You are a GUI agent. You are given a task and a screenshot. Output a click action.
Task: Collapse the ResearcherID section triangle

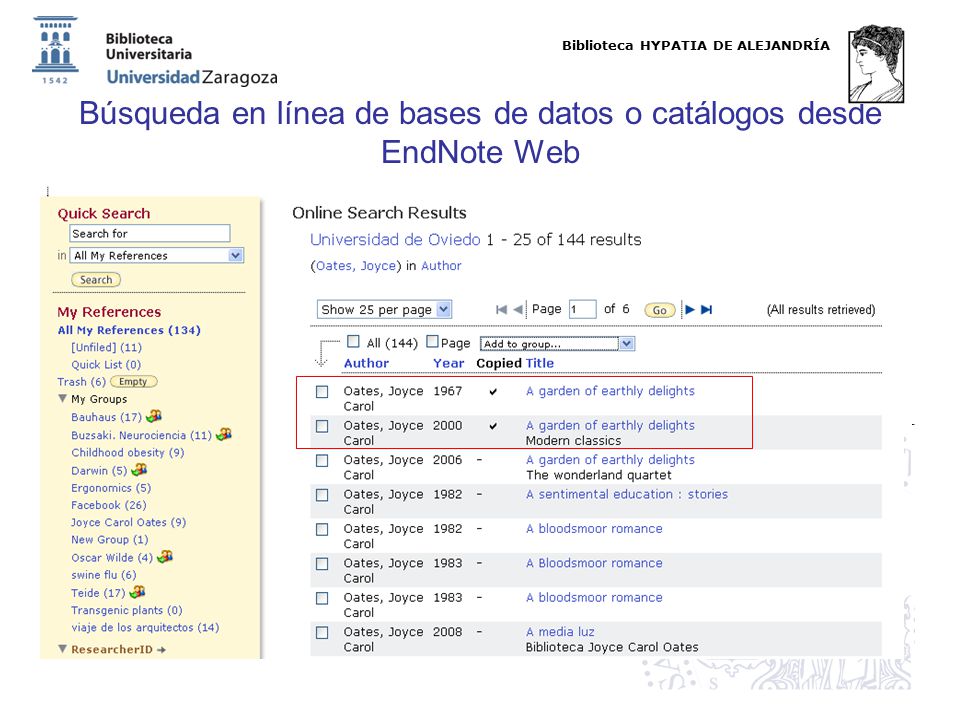pos(62,649)
